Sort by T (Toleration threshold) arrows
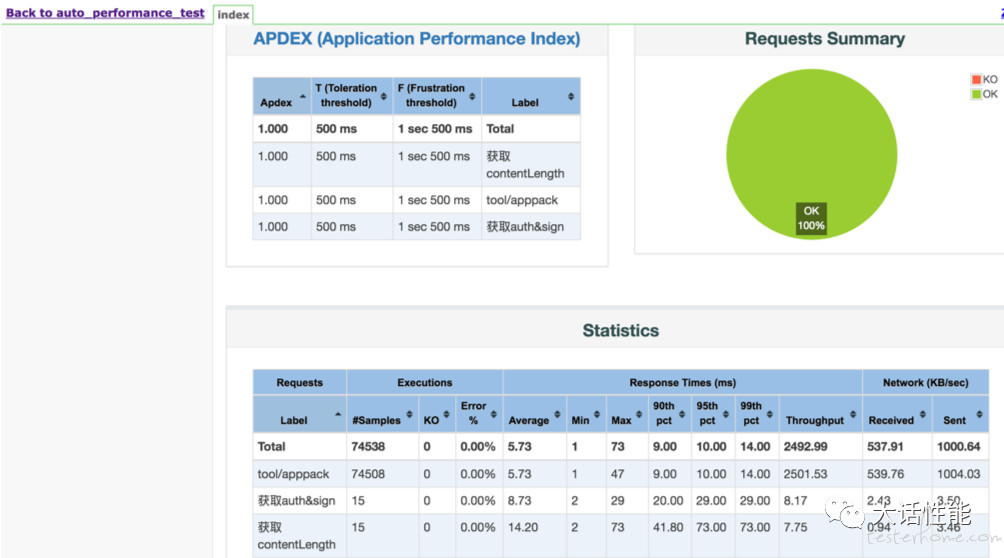 (384, 96)
